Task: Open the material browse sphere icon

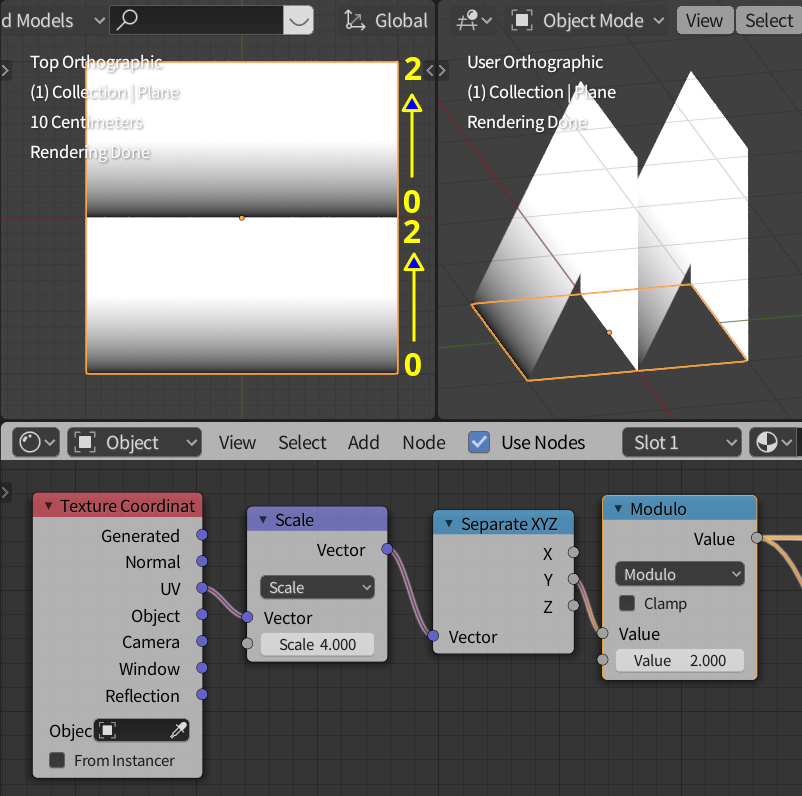Action: pyautogui.click(x=772, y=442)
